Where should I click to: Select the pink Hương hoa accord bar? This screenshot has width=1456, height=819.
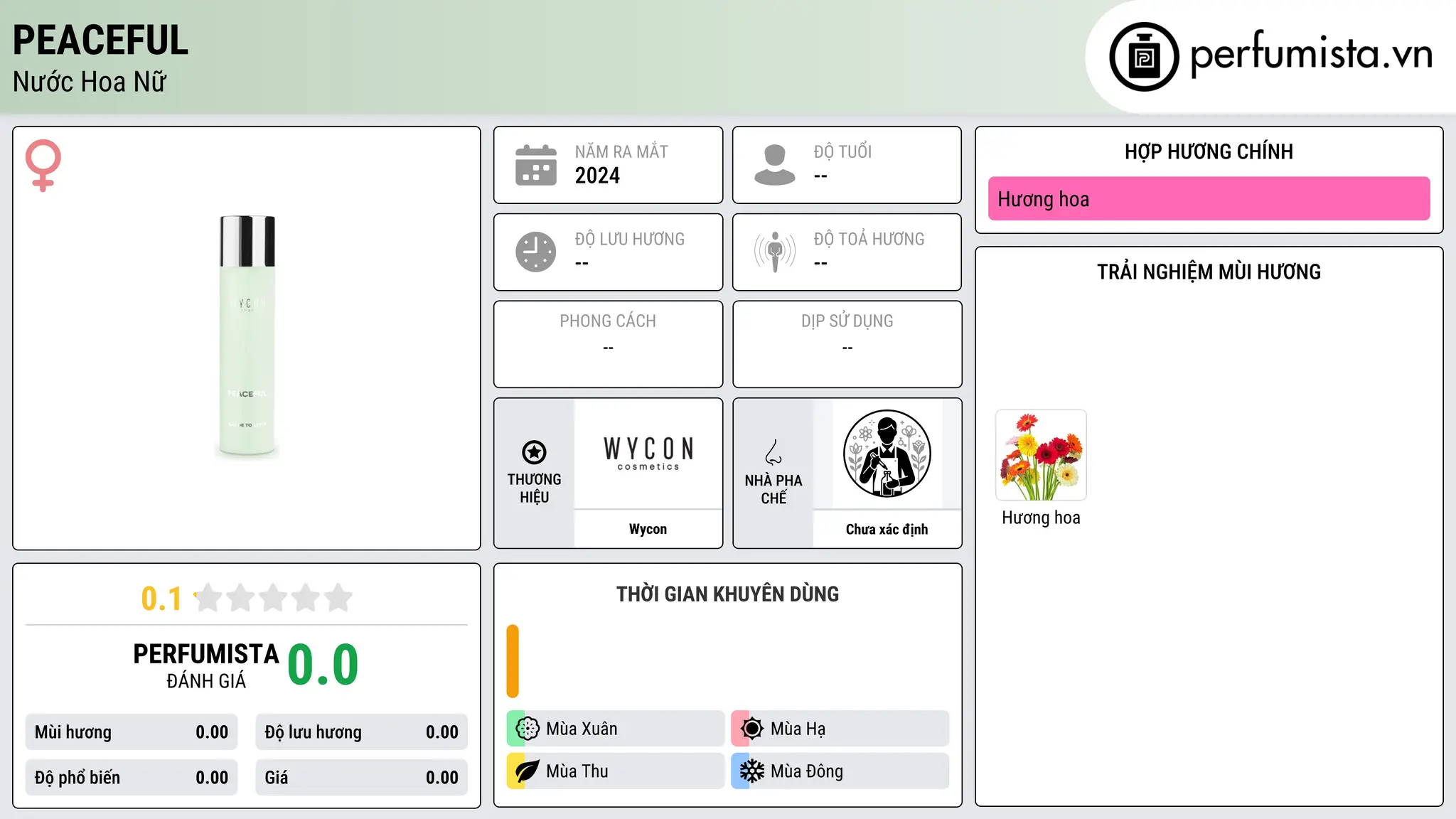[1209, 199]
